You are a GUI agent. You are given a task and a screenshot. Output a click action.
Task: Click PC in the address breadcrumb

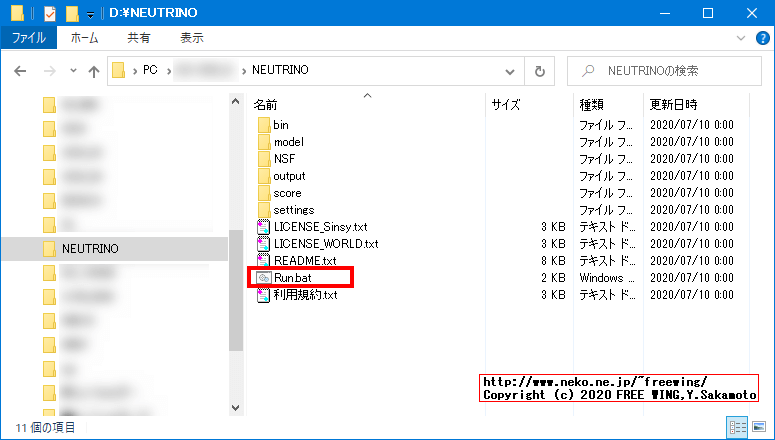(150, 70)
